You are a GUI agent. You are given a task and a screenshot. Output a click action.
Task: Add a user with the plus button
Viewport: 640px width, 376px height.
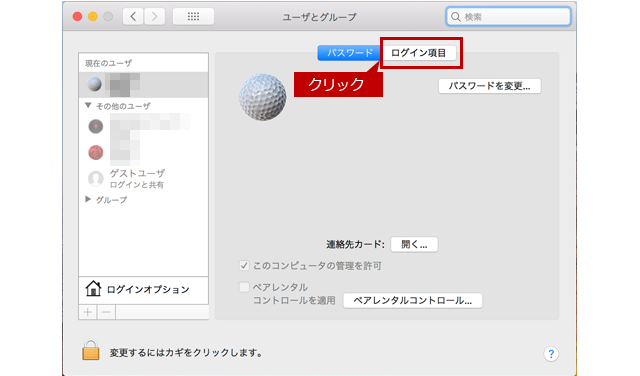(x=88, y=312)
